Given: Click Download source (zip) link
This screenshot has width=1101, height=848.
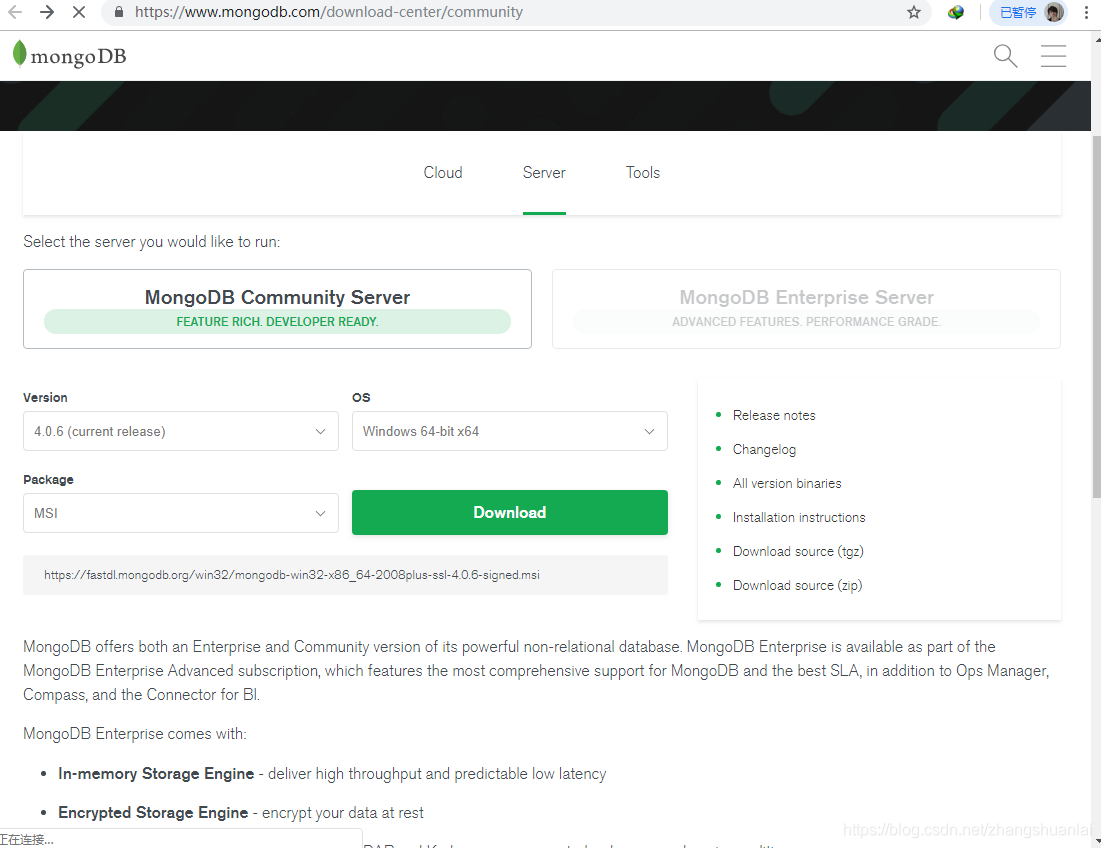Looking at the screenshot, I should coord(797,585).
